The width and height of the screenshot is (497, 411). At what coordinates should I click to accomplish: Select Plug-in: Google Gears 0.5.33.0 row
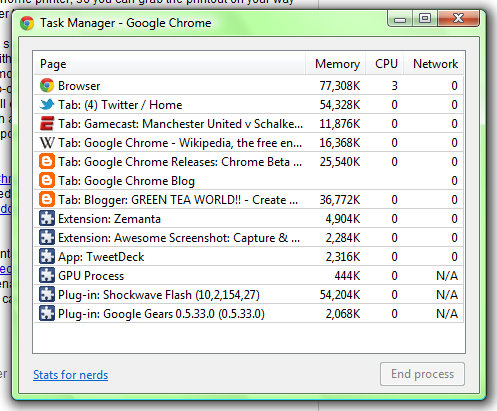point(249,314)
